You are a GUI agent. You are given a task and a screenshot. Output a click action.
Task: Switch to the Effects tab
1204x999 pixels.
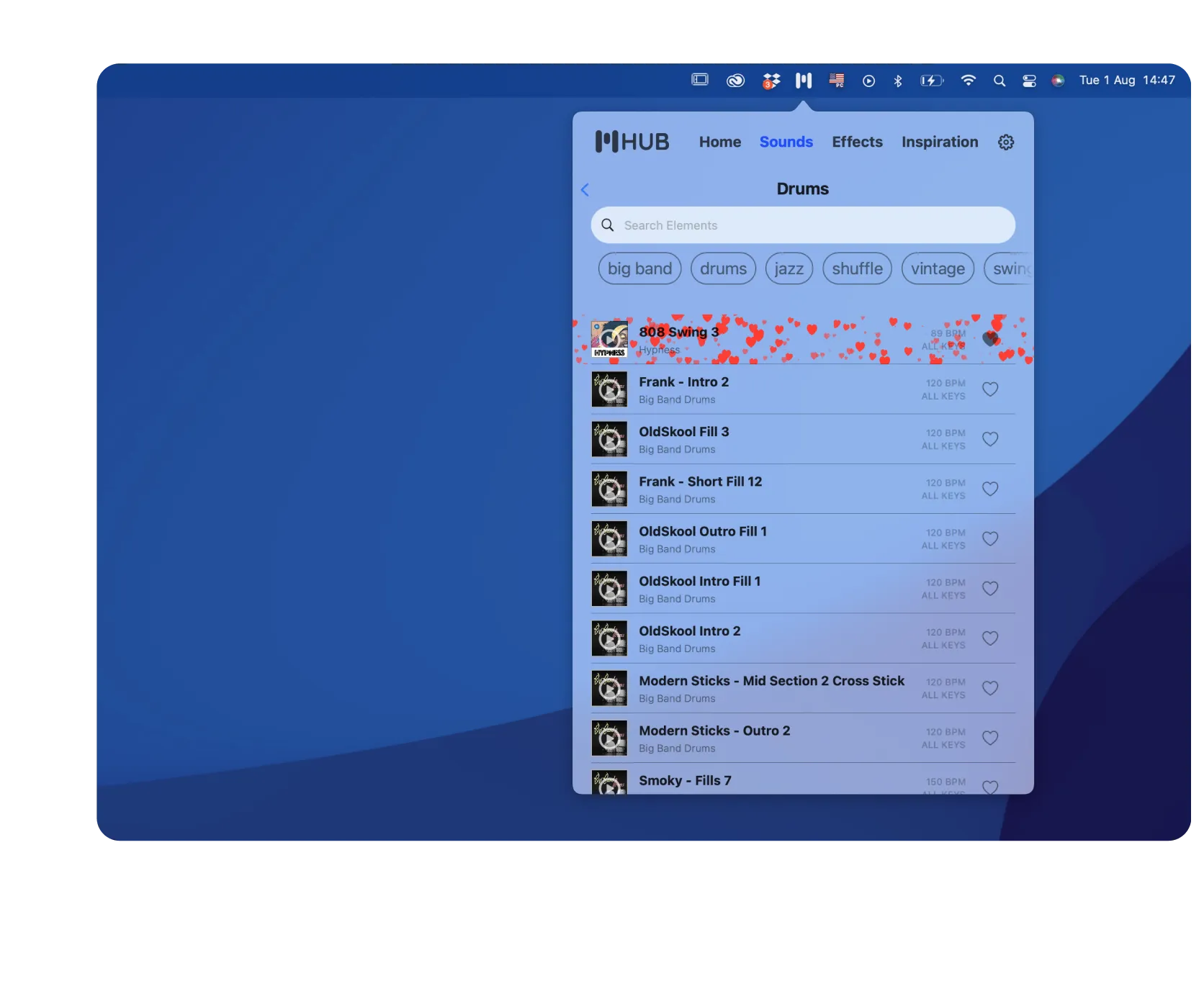pos(856,142)
